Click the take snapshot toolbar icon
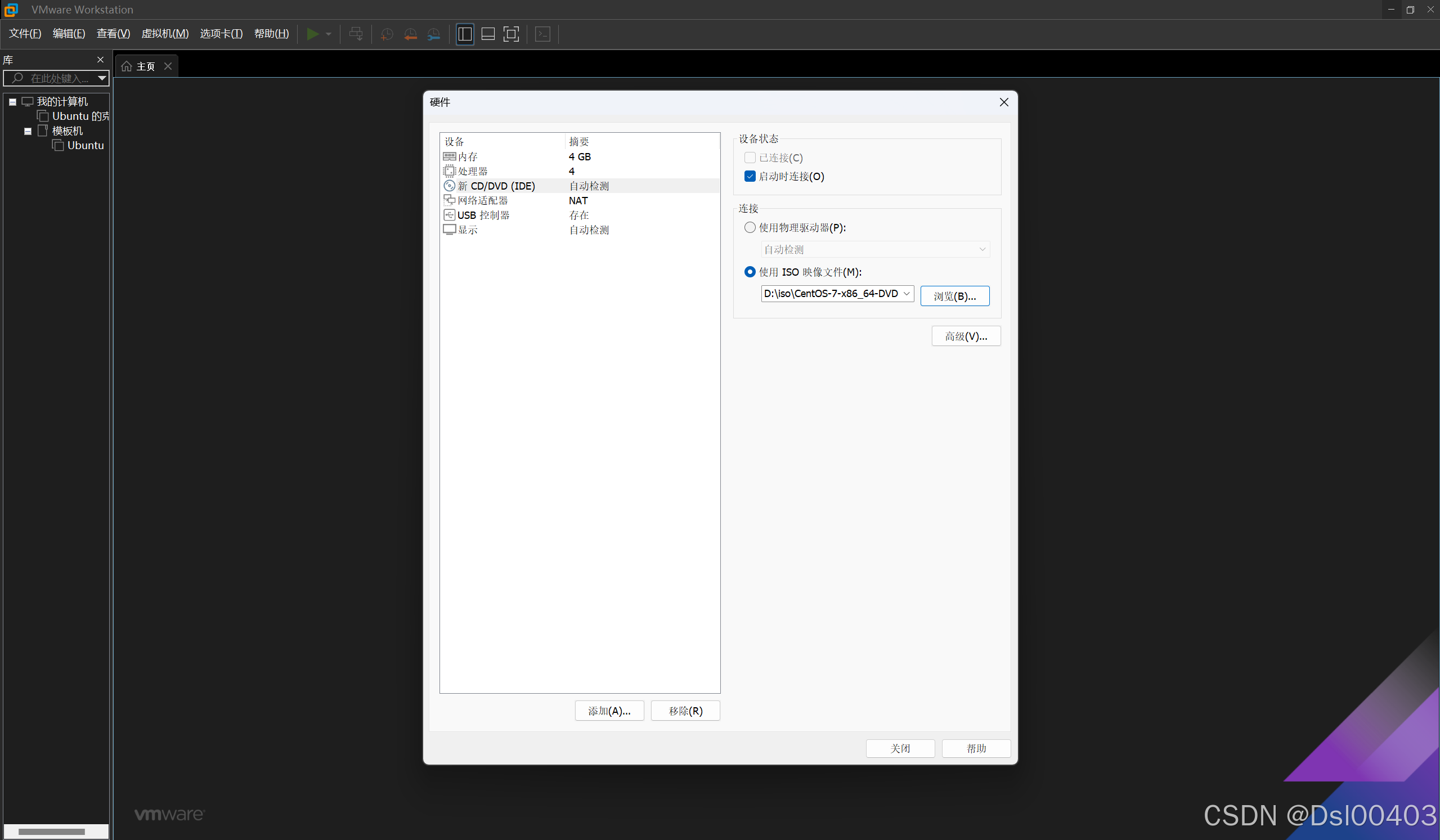Viewport: 1440px width, 840px height. [387, 34]
